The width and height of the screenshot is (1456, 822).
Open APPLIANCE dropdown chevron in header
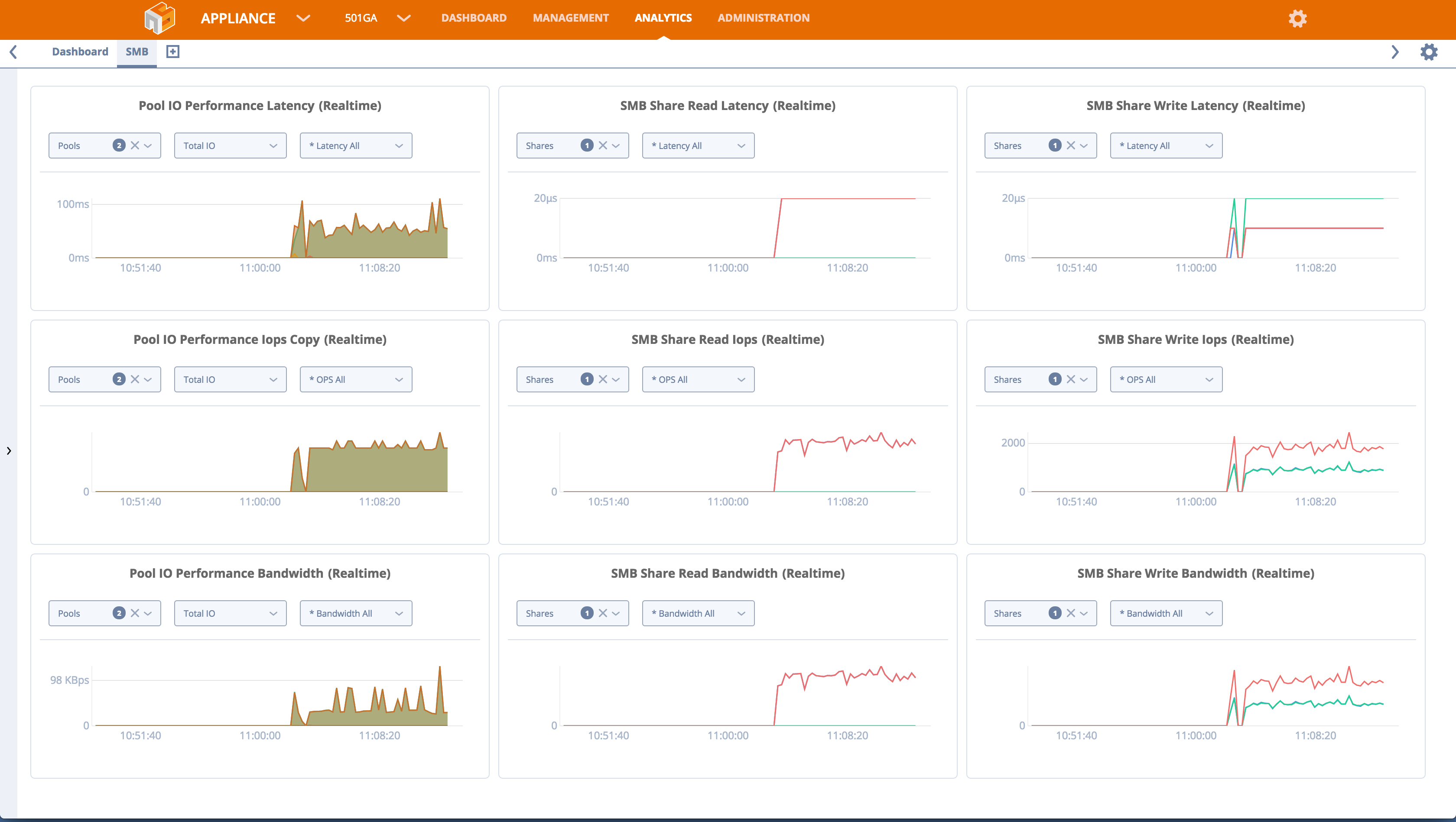[303, 18]
